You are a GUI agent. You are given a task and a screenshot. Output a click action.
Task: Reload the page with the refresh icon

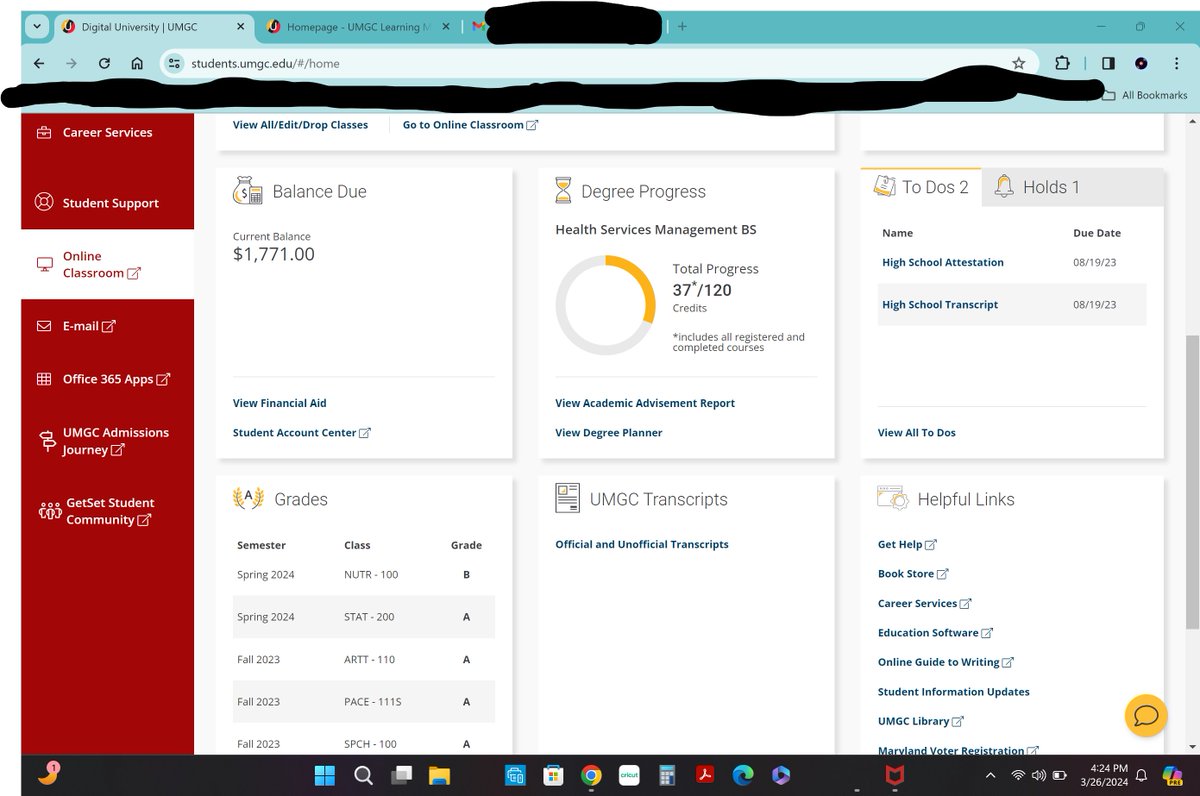pos(104,63)
